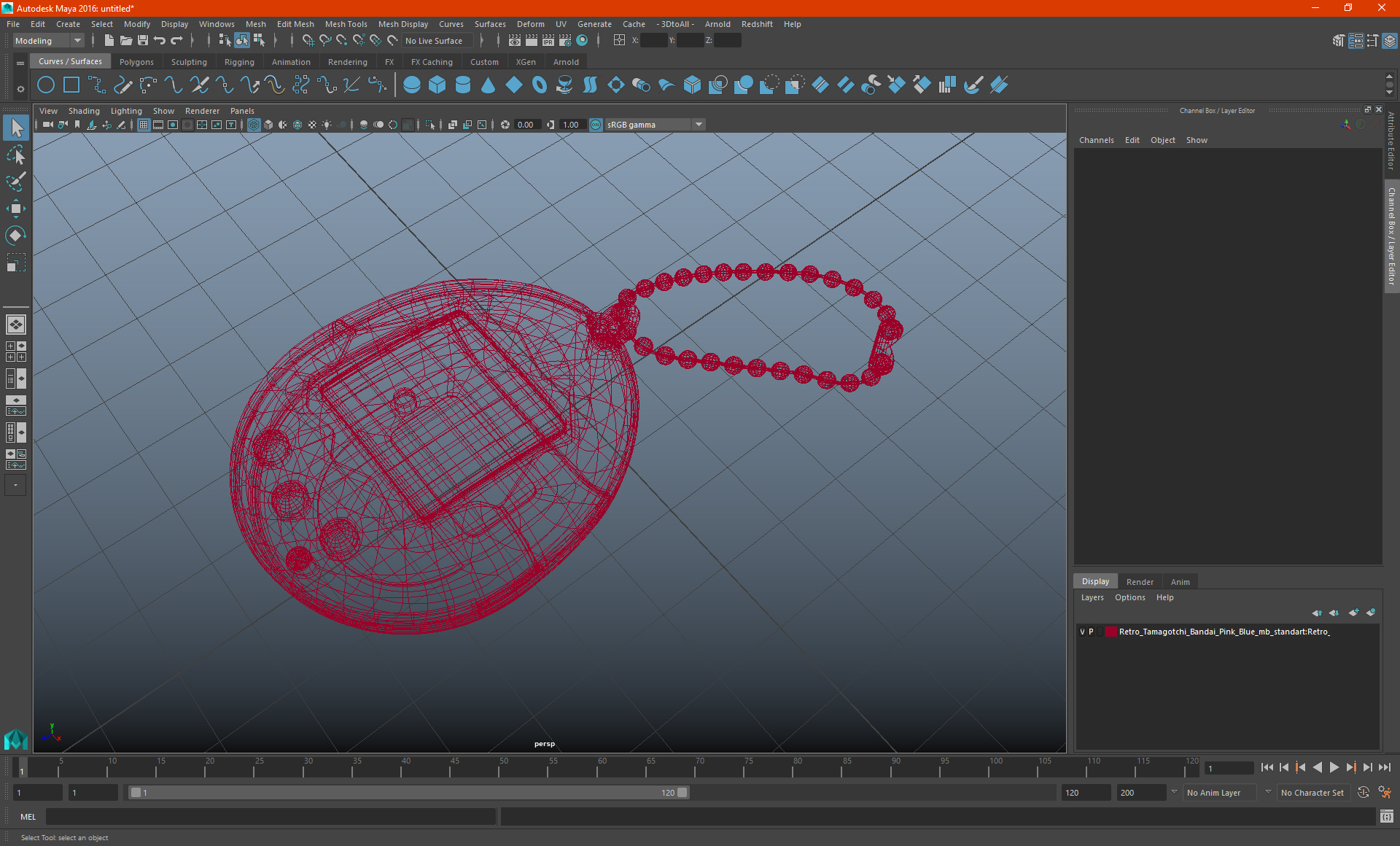Toggle layer visibility V box

(x=1082, y=632)
